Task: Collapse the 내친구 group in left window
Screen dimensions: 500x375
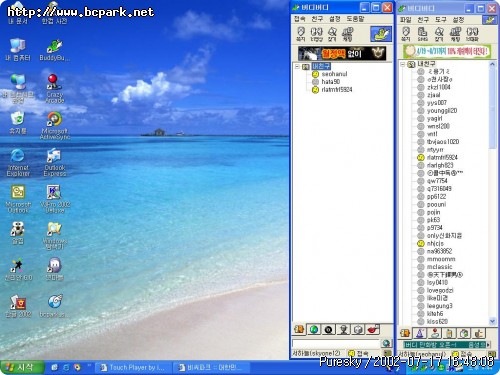Action: [297, 67]
